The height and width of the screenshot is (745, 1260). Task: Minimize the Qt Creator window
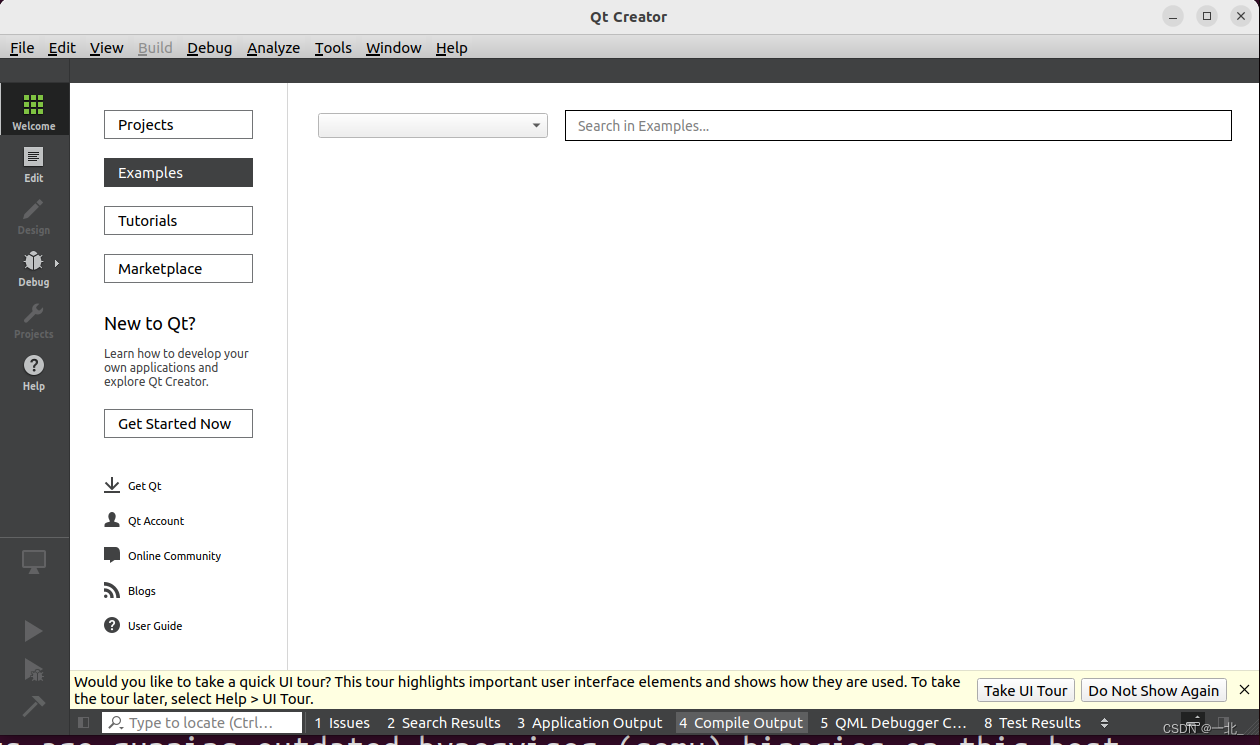tap(1173, 16)
